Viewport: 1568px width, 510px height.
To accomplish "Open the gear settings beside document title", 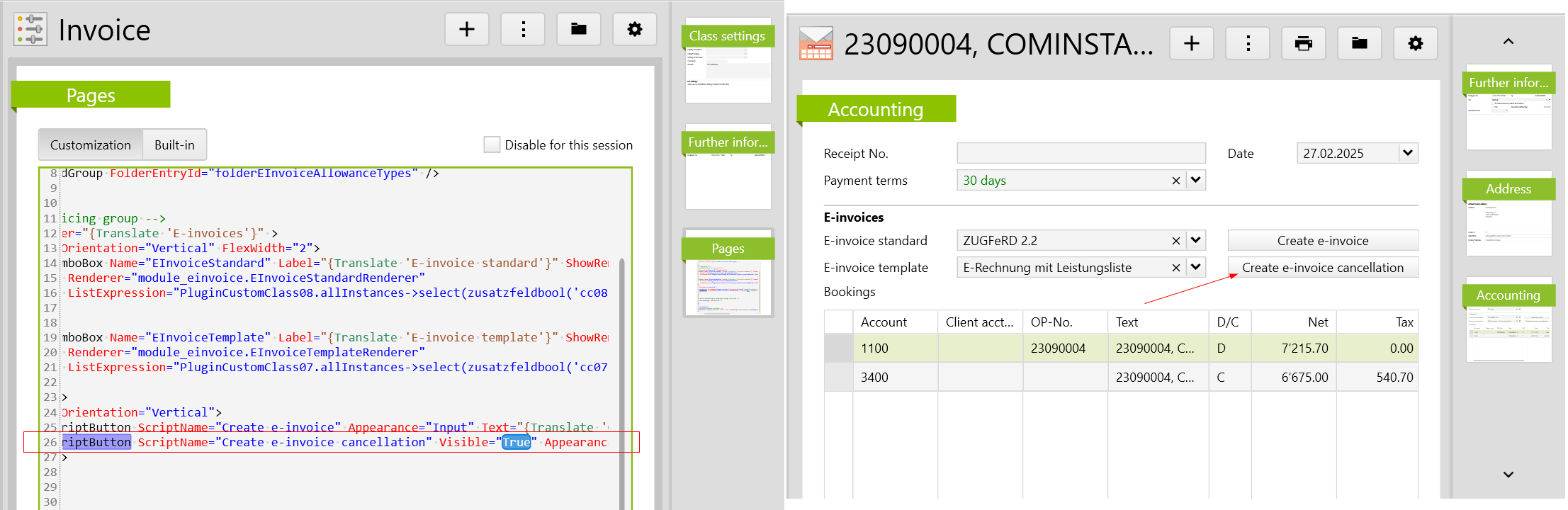I will [1415, 44].
